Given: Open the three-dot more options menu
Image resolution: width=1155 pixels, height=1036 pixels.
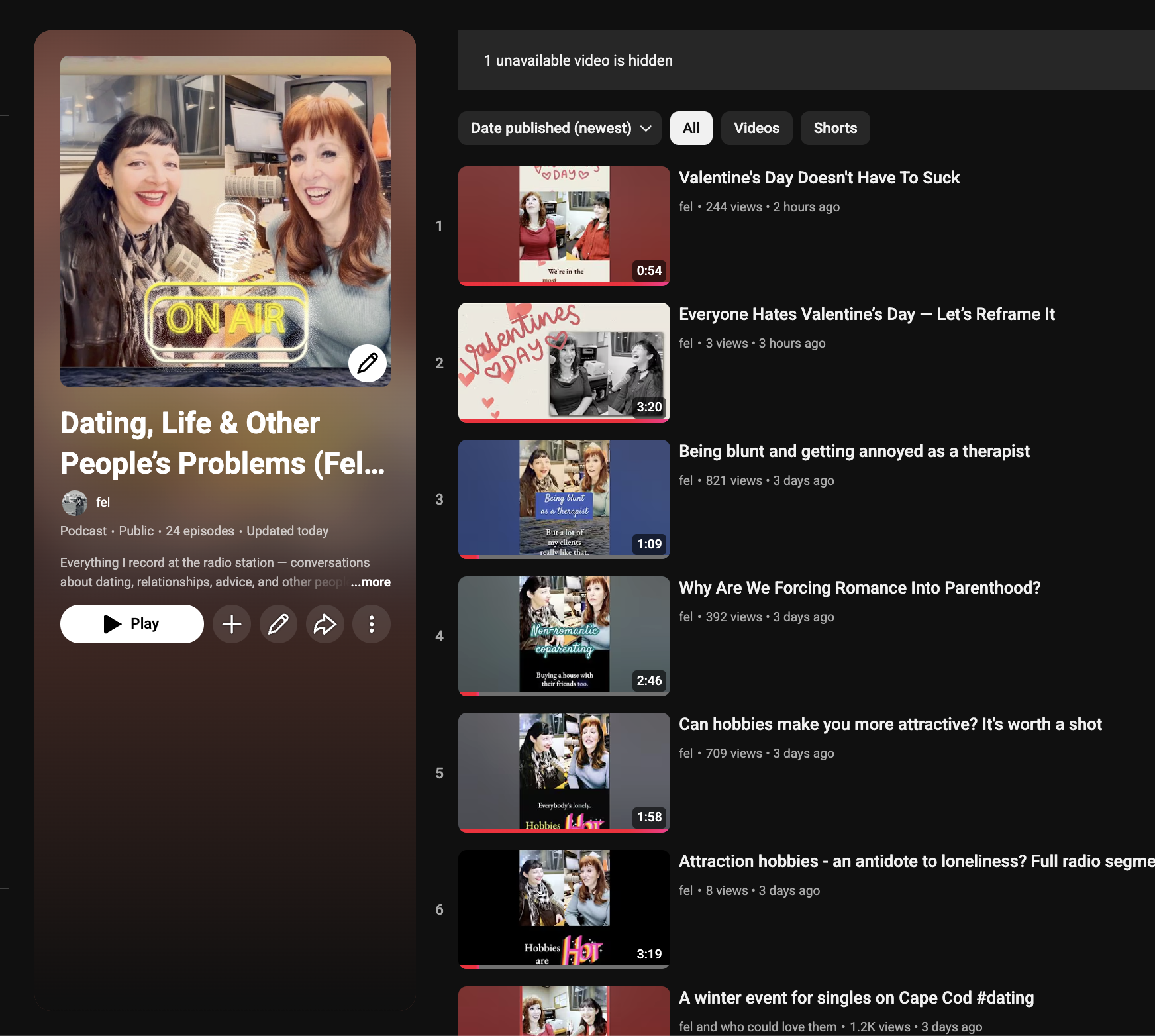Looking at the screenshot, I should (372, 624).
